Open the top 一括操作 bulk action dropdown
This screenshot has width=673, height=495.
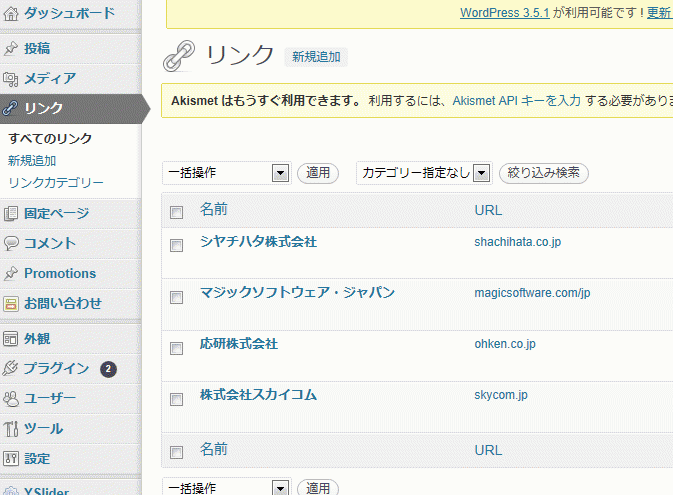pos(226,173)
